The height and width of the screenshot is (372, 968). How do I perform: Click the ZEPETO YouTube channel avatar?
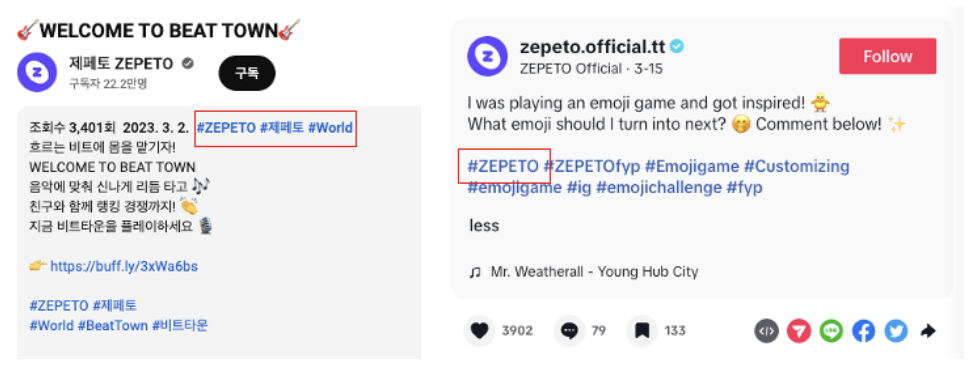pos(37,72)
